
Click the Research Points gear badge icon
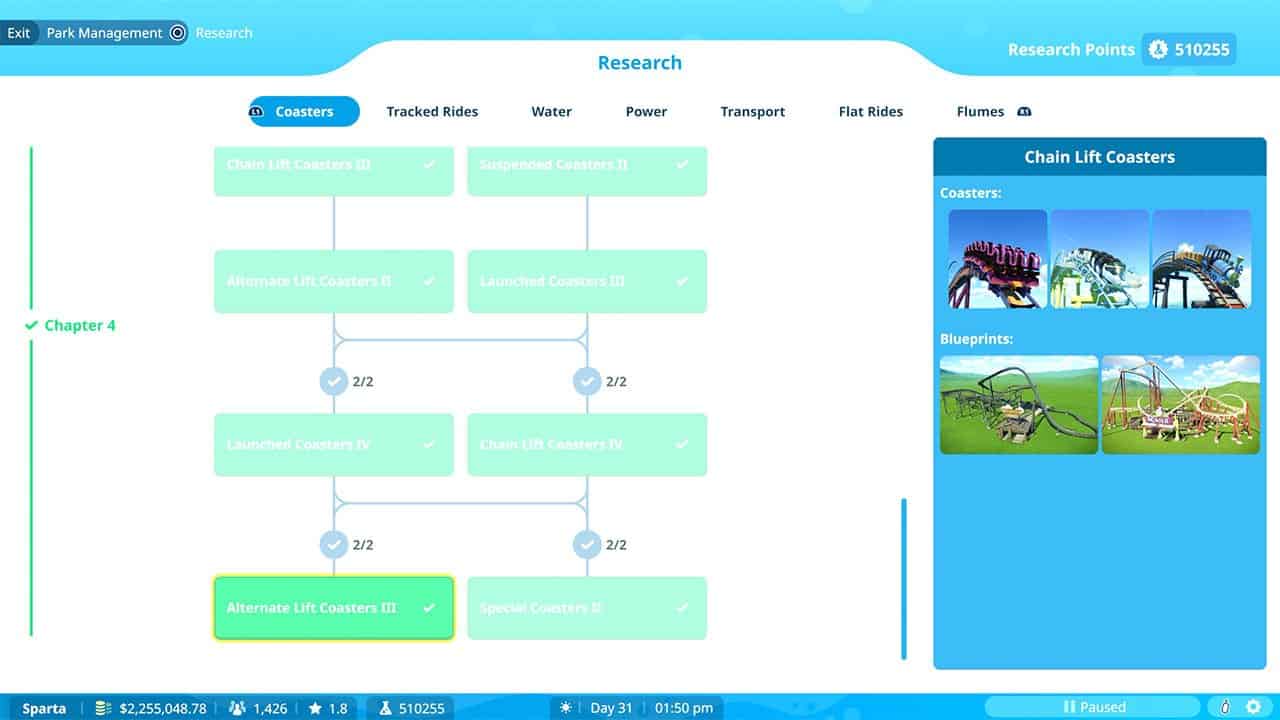pos(1158,49)
